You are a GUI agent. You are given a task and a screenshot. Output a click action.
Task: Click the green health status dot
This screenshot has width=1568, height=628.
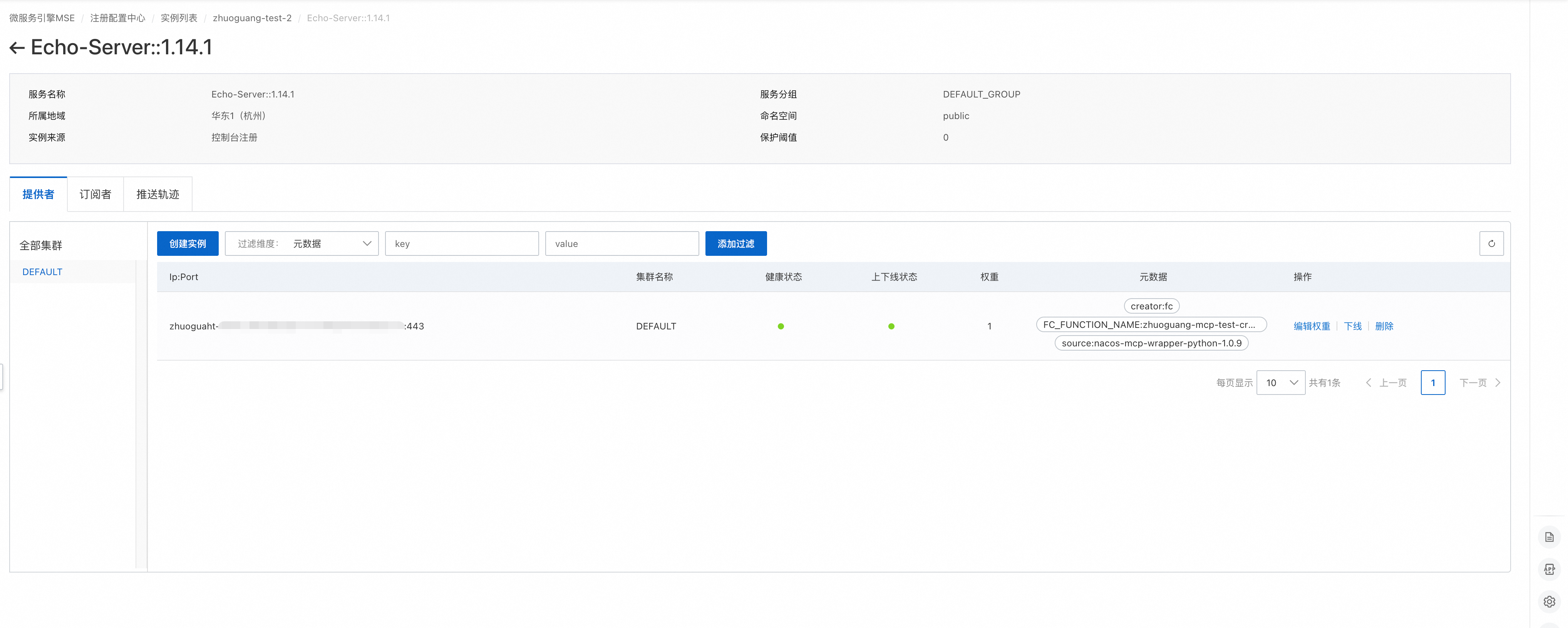(781, 326)
